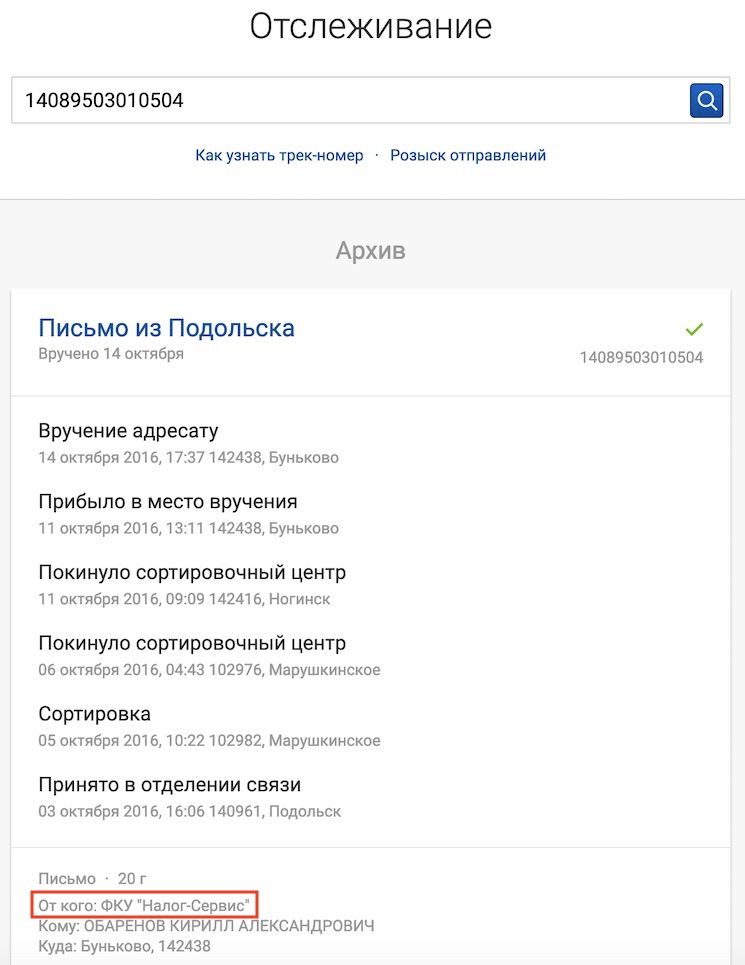Screen dimensions: 745x965
Task: Click the 'Кому' recipient name line
Action: pyautogui.click(x=206, y=926)
